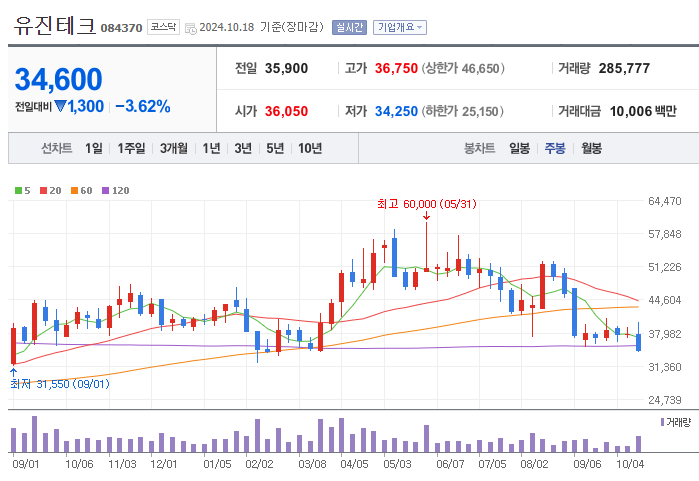The height and width of the screenshot is (481, 699).
Task: Click the clock icon beside the date
Action: pos(191,29)
